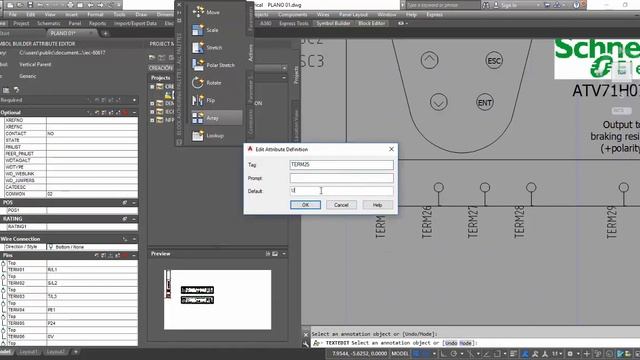Select the Lookup action icon
640x360 pixels.
coord(198,136)
